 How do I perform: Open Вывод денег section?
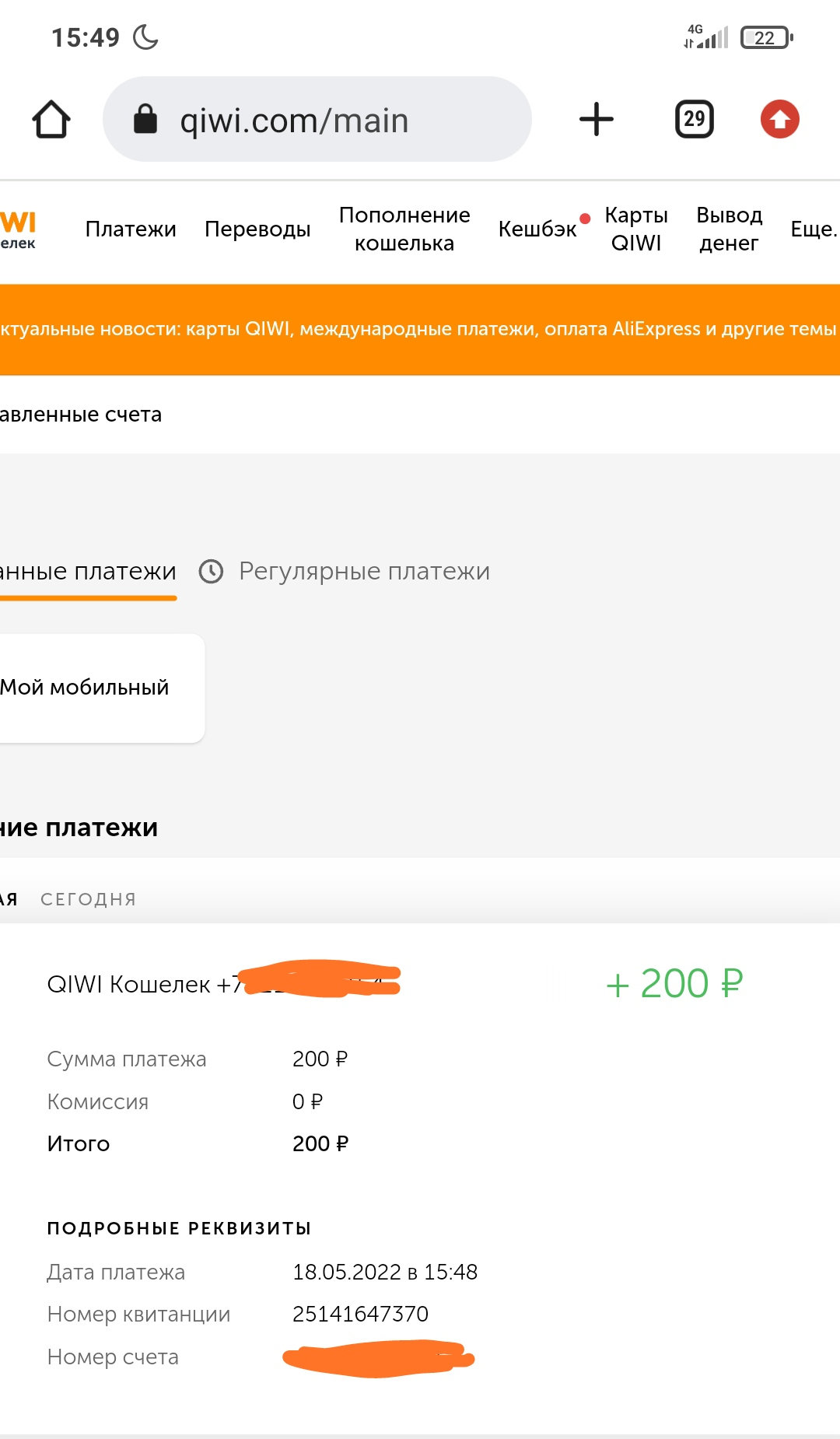(x=729, y=229)
